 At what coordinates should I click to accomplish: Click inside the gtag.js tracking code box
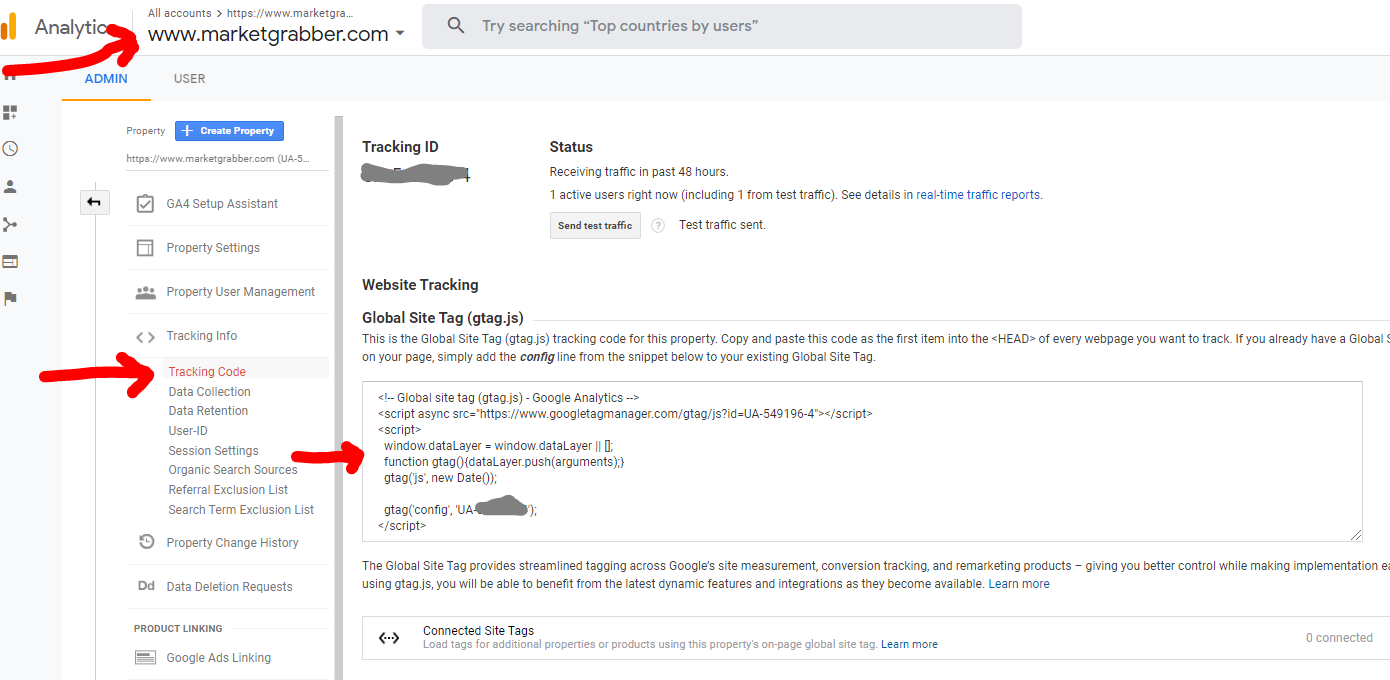pos(862,461)
